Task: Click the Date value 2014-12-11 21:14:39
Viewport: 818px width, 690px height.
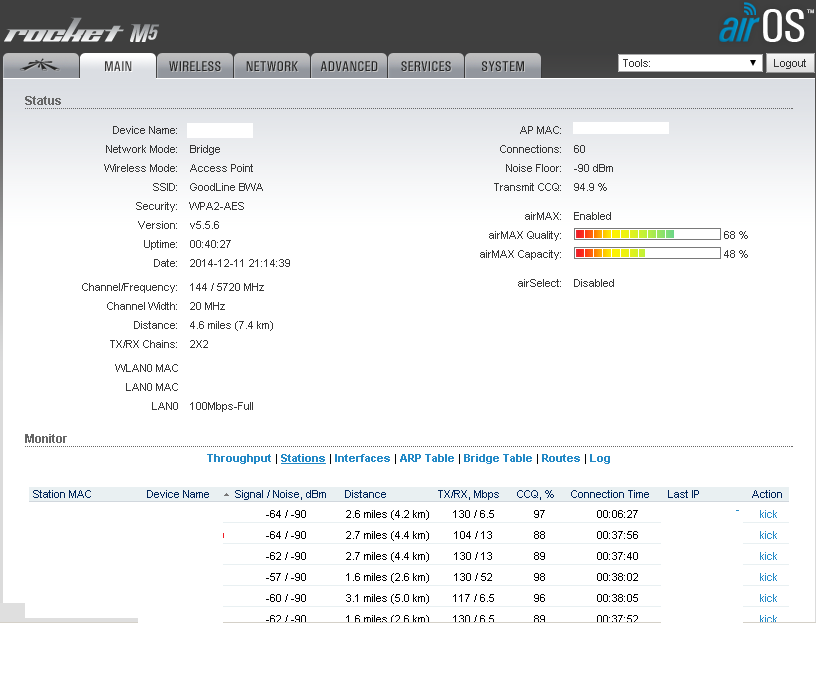Action: (239, 263)
